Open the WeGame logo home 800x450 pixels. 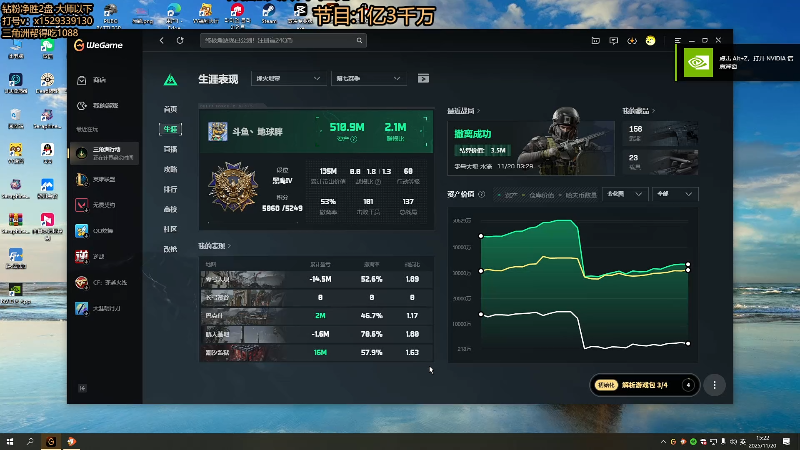pyautogui.click(x=98, y=45)
